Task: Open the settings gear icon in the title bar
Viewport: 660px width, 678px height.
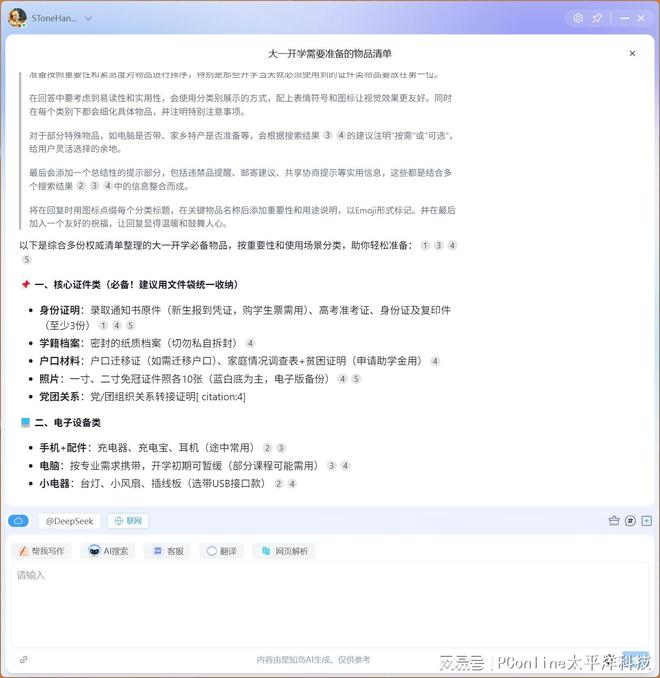Action: (578, 18)
